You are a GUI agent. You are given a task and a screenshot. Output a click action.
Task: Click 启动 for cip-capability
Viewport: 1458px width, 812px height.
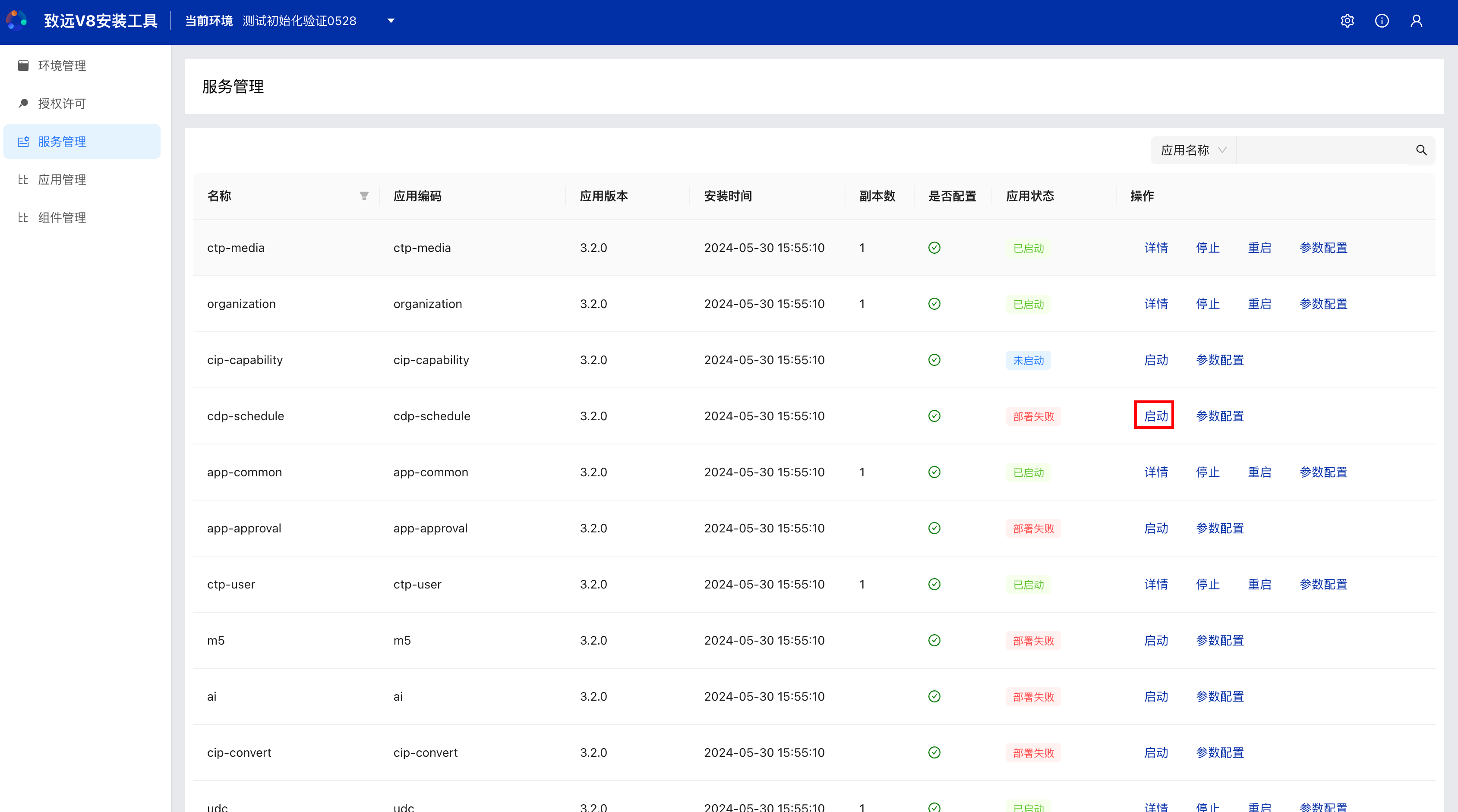tap(1156, 360)
